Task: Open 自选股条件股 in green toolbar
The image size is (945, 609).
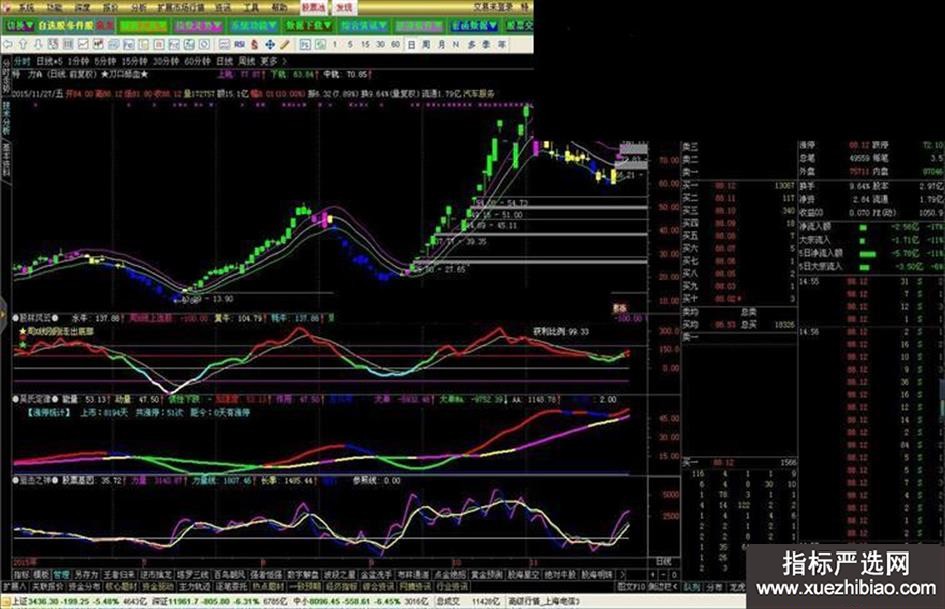Action: pos(65,25)
